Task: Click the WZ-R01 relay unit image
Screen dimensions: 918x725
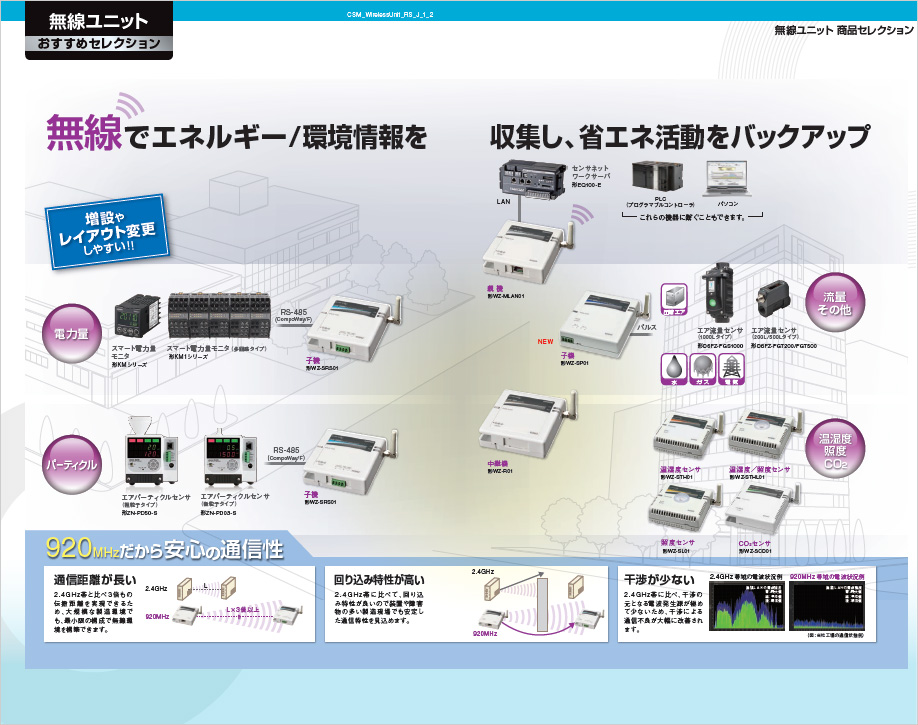Action: point(528,425)
